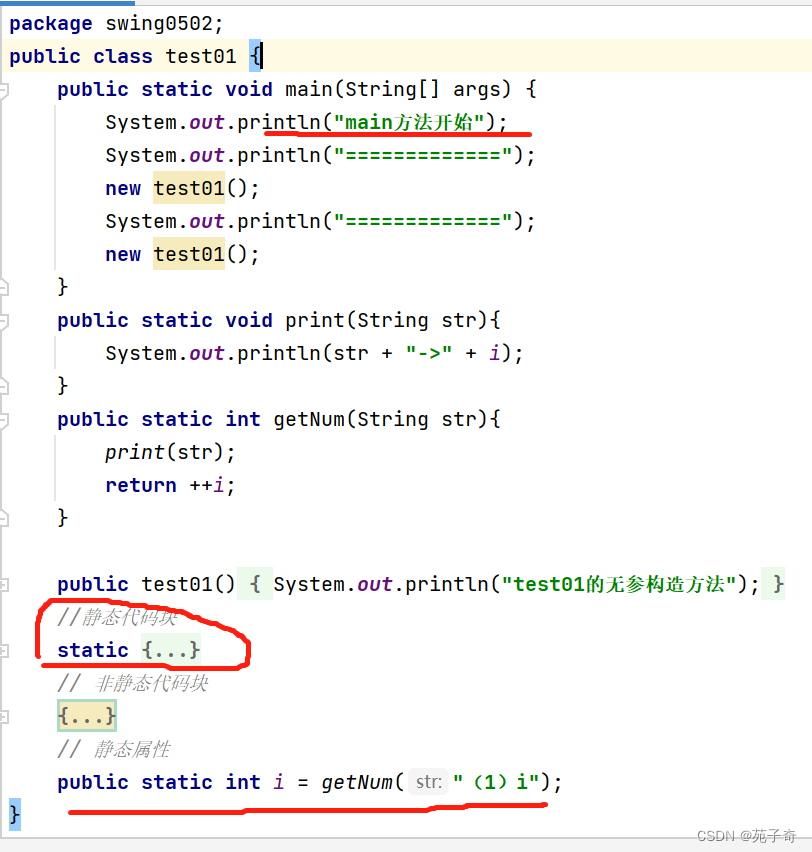Click the 'print(str);' call inside getNum
This screenshot has height=852, width=812.
170,452
